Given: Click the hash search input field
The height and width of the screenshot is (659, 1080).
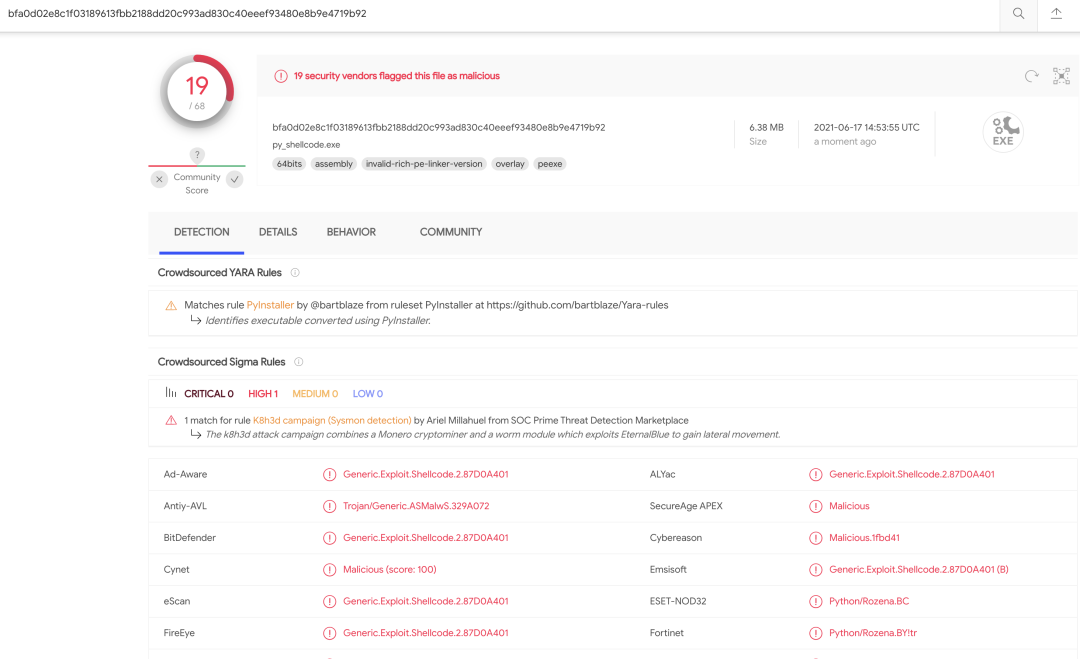Looking at the screenshot, I should pos(499,14).
